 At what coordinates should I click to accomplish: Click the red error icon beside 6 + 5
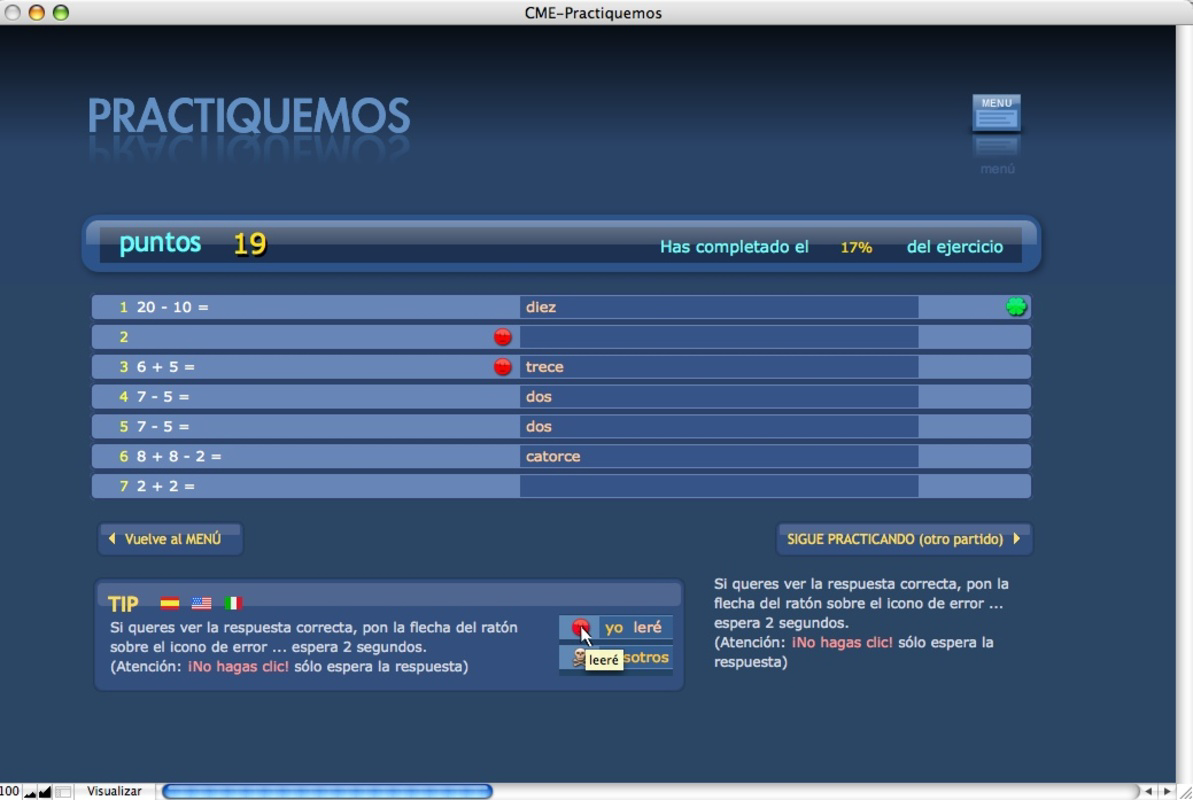click(502, 366)
